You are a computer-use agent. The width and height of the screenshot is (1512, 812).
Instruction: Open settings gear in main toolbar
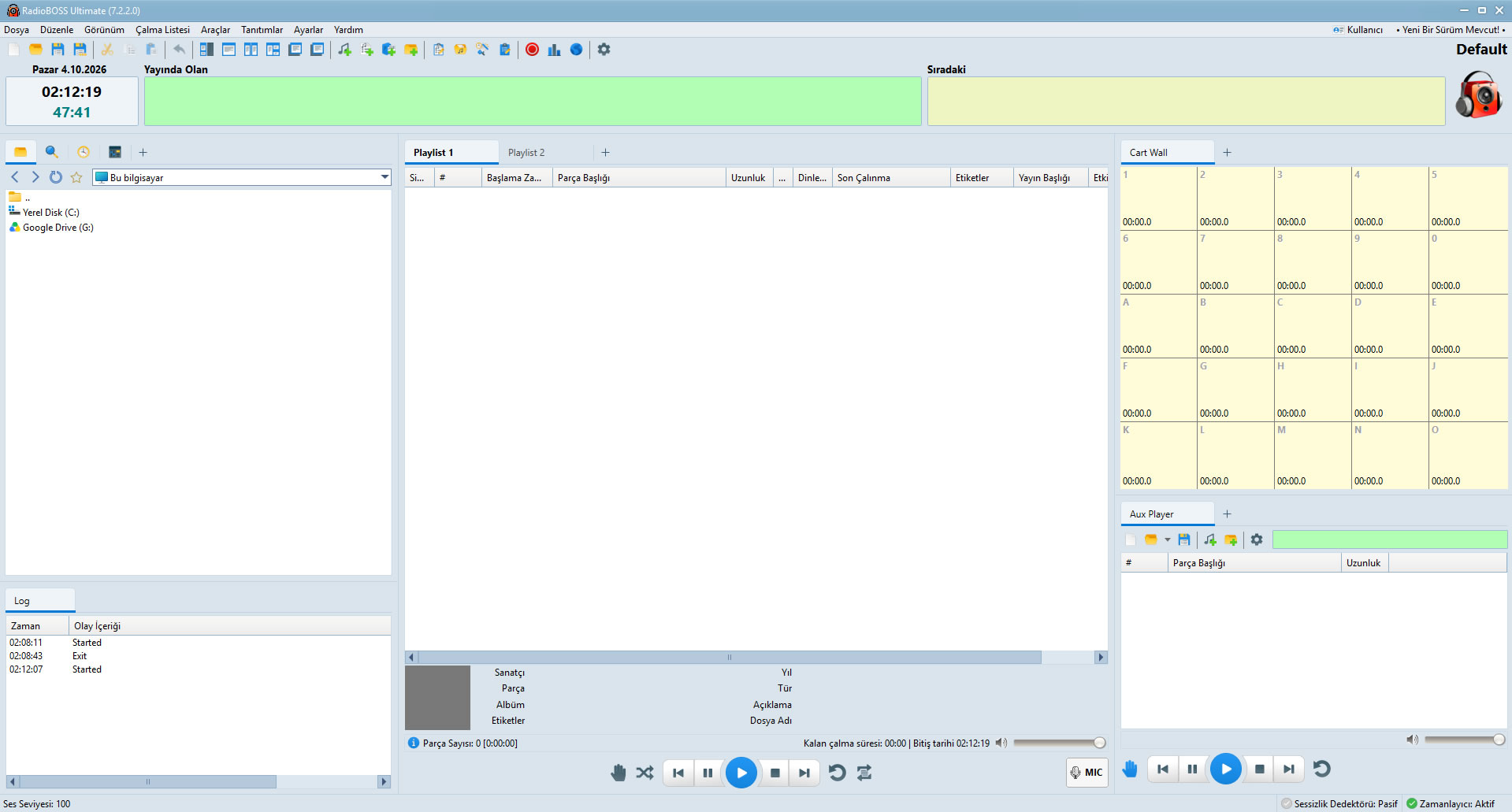click(604, 50)
